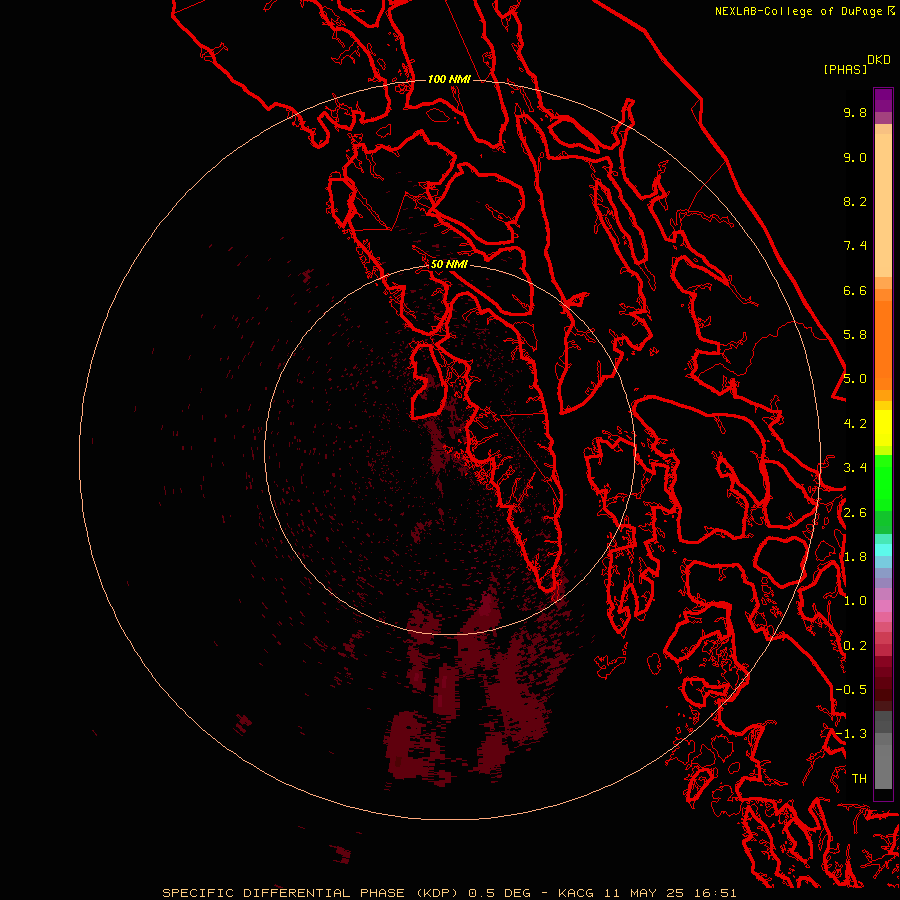Image resolution: width=900 pixels, height=900 pixels.
Task: Click the 0.2 scale value
Action: 855,646
